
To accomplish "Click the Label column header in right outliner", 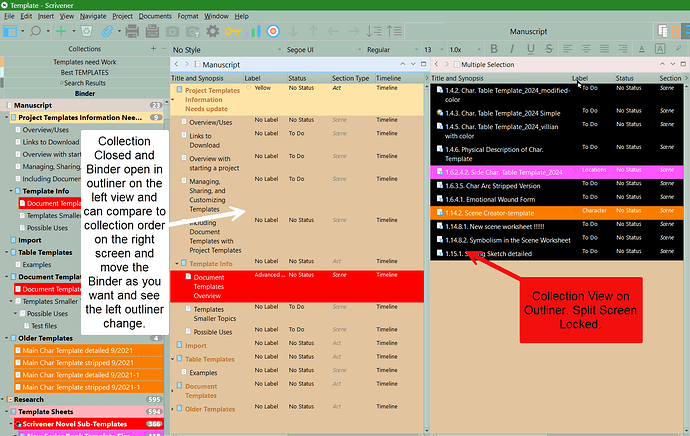I will coord(579,78).
